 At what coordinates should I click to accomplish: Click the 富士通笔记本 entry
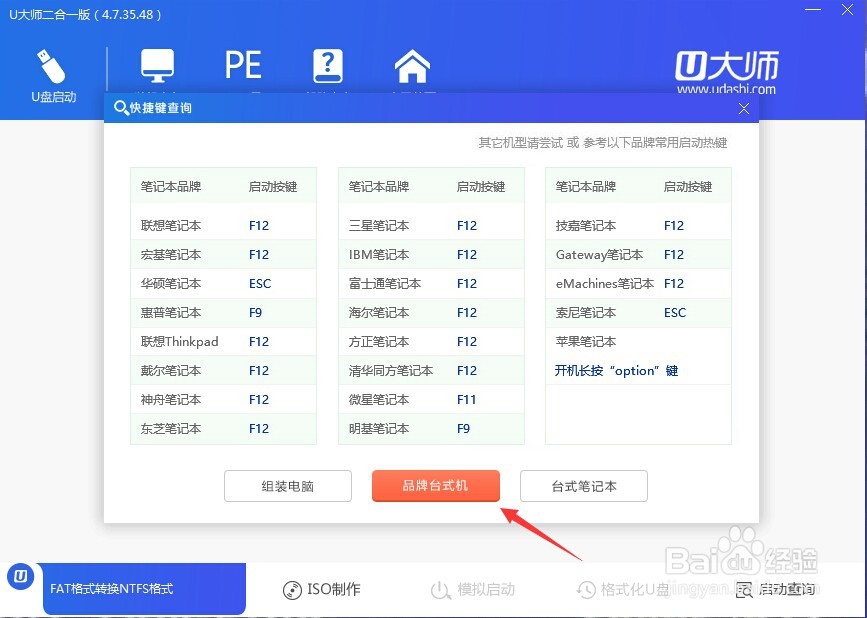pos(385,284)
